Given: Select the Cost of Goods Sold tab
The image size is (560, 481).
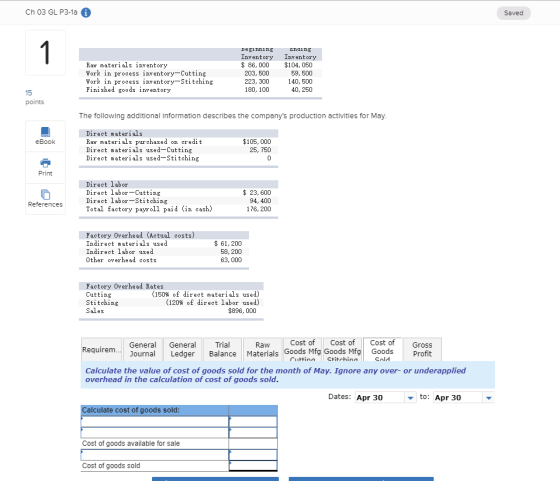Looking at the screenshot, I should coord(382,349).
